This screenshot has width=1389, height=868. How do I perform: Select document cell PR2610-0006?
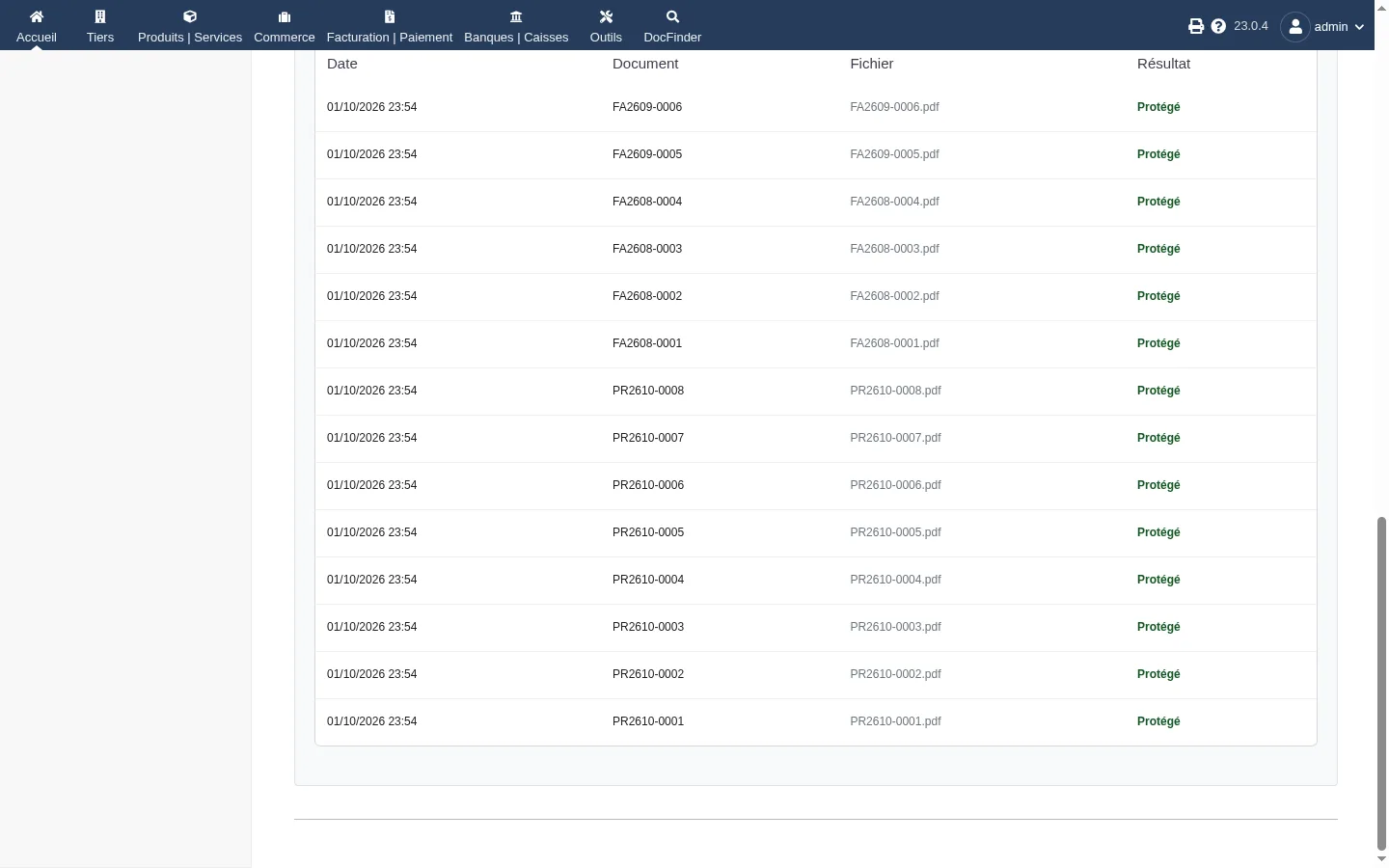648,485
